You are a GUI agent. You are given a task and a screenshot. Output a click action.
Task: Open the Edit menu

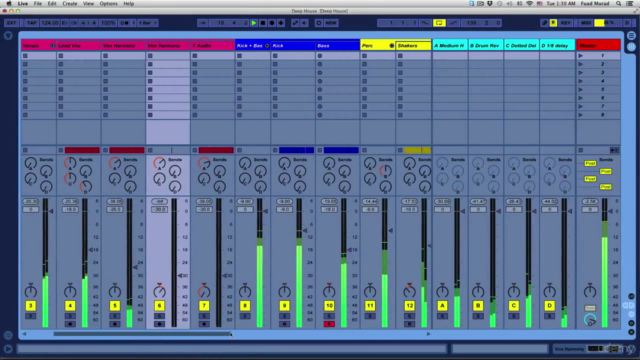tap(52, 4)
